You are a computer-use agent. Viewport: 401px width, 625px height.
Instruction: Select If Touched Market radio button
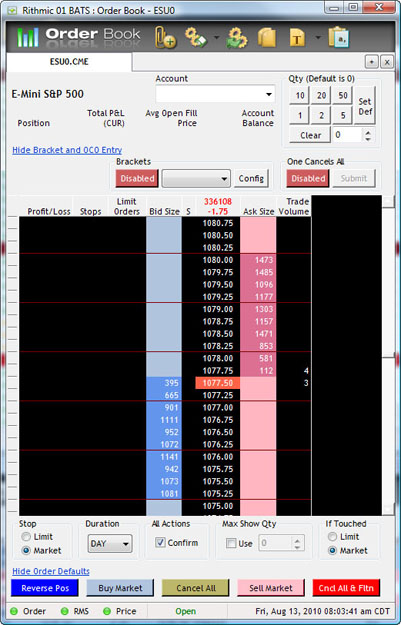coord(332,550)
